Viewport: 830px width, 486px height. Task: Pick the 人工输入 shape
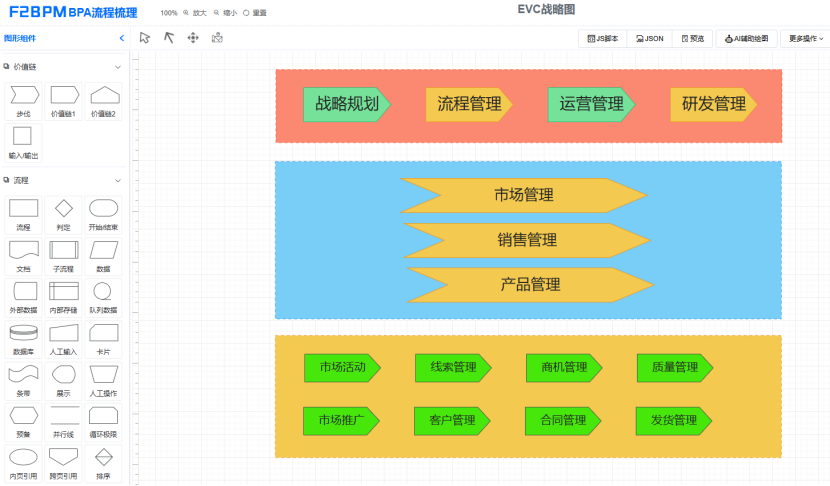[x=64, y=339]
